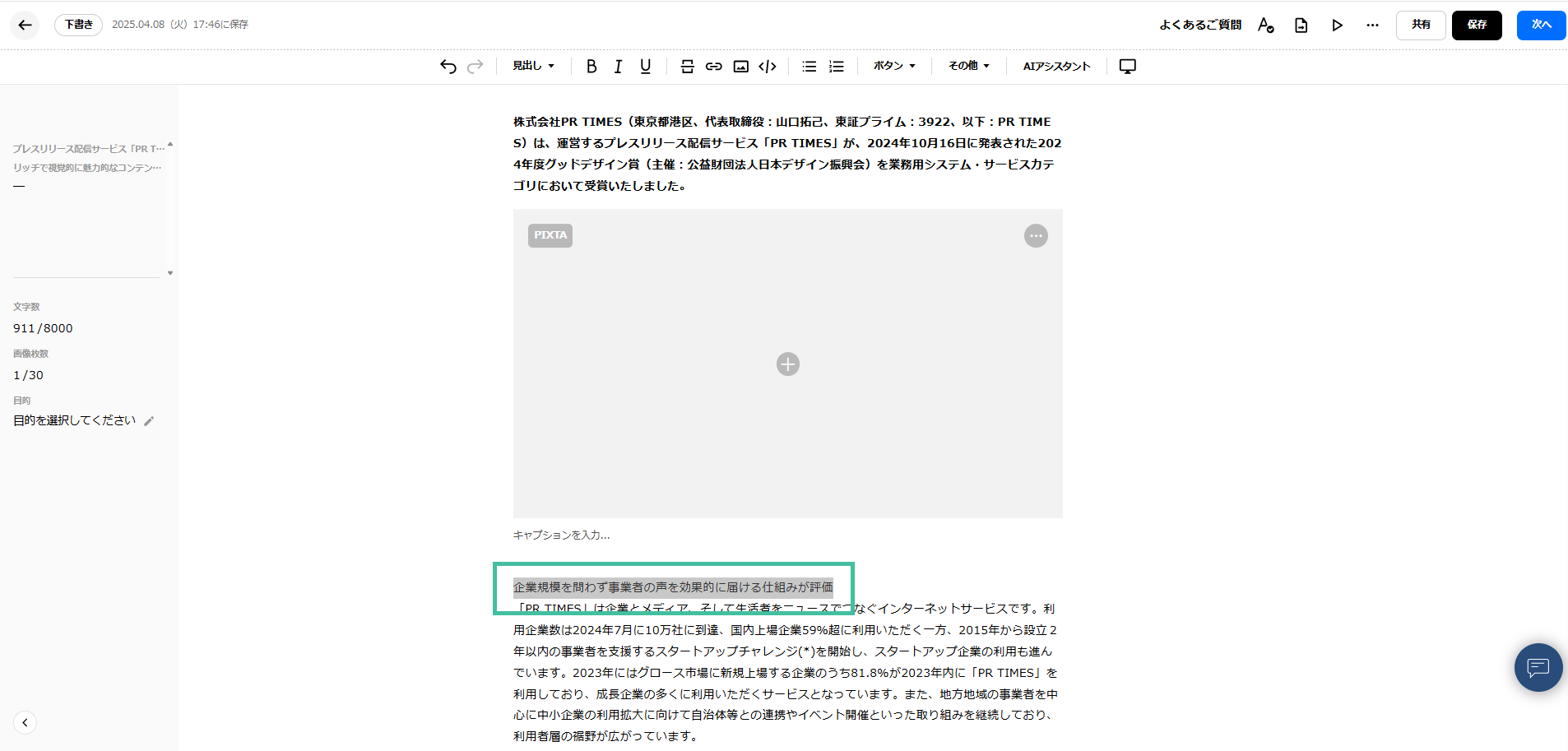Apply bulleted list formatting
This screenshot has width=1568, height=751.
[x=810, y=67]
